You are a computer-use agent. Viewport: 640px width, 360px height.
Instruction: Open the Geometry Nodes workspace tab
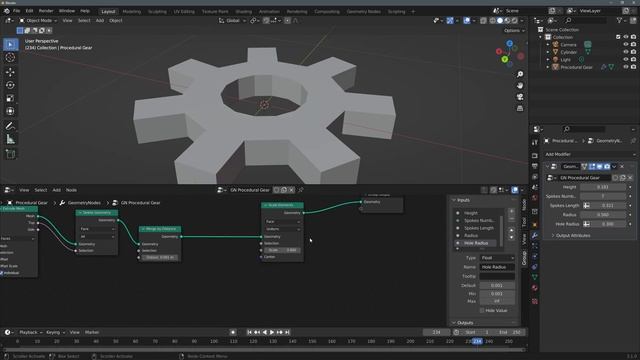pos(363,11)
